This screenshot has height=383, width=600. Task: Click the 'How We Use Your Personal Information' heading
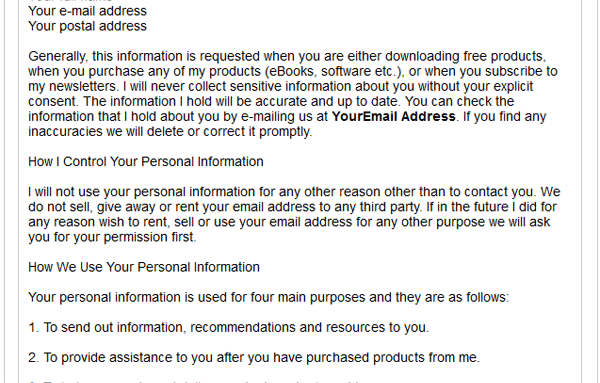point(144,267)
